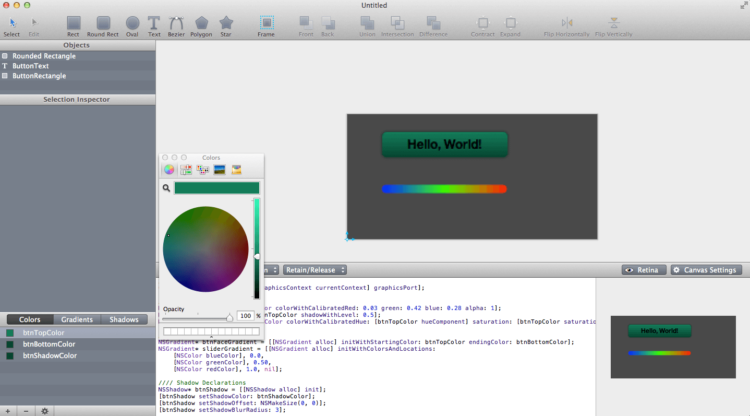750x416 pixels.
Task: Switch to crayons mode in Colors panel
Action: point(236,170)
